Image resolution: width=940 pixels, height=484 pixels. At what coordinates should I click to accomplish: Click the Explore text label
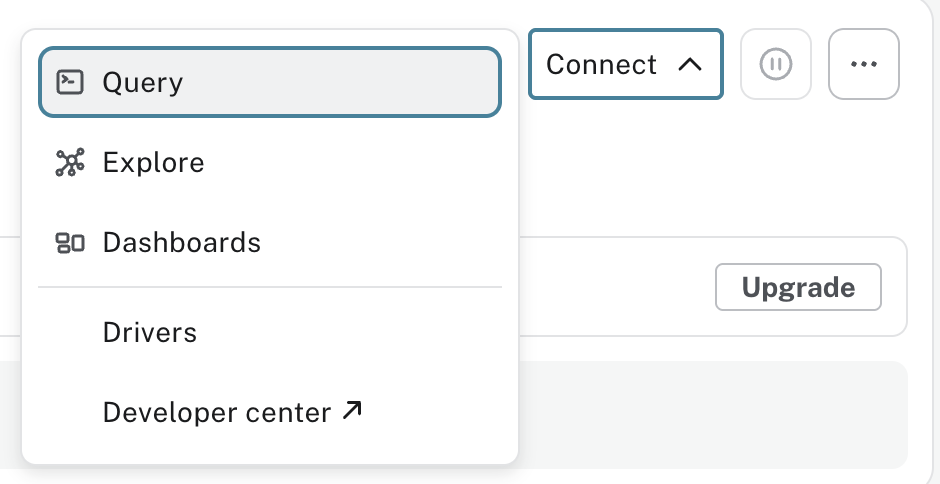153,163
